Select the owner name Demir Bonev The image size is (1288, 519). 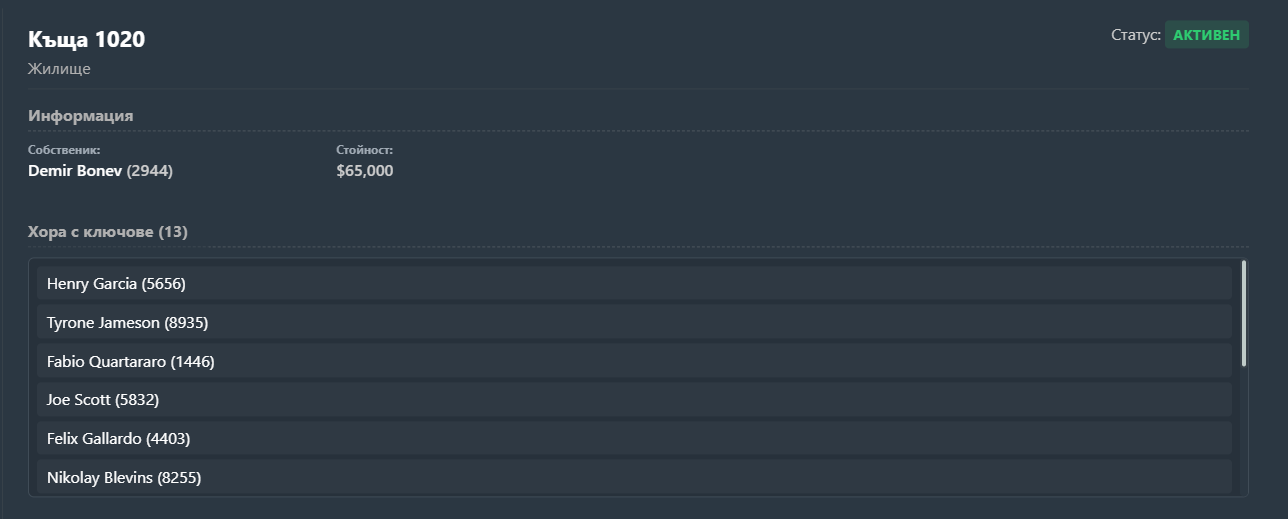75,171
